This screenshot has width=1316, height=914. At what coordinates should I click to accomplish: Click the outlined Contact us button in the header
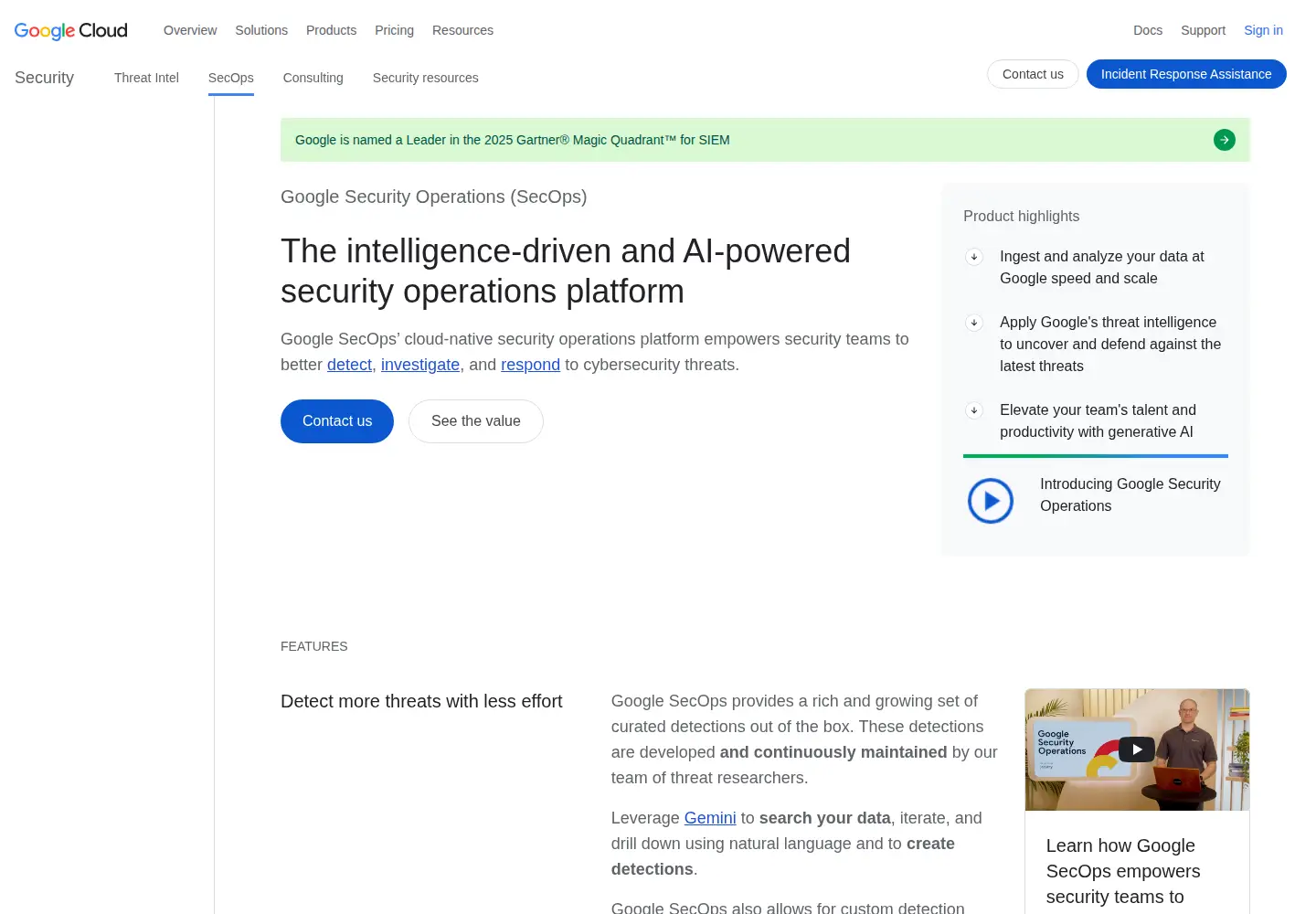coord(1033,74)
